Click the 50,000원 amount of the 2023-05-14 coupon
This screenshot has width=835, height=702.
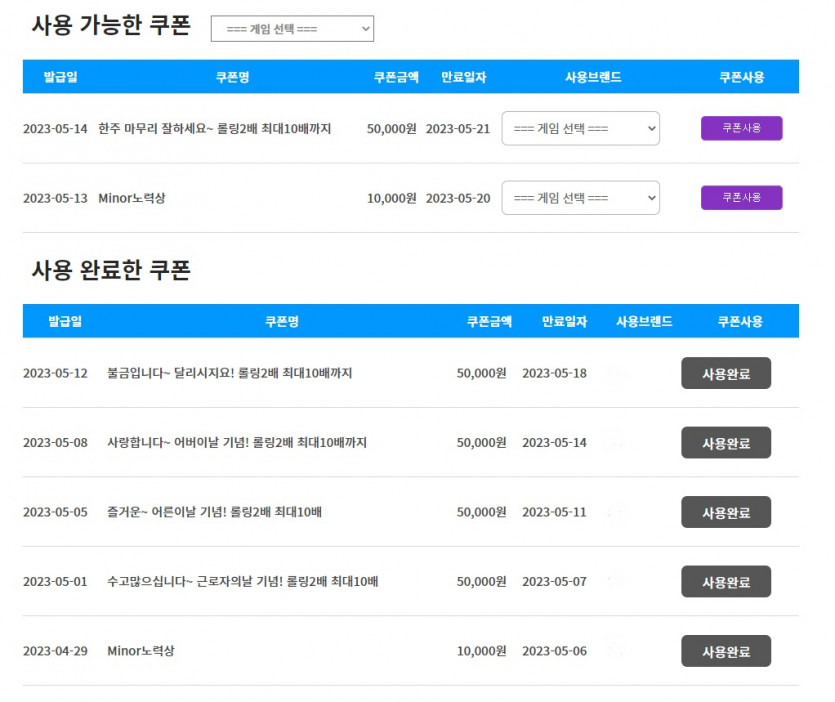coord(391,129)
